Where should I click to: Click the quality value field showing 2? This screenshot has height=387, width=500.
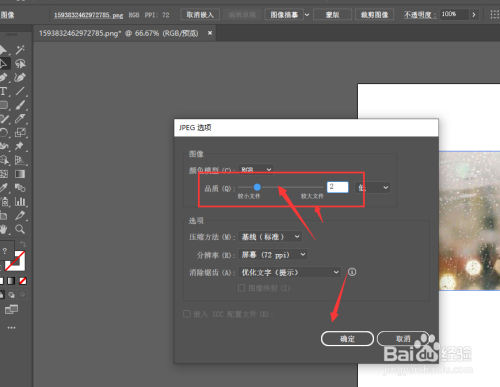338,187
